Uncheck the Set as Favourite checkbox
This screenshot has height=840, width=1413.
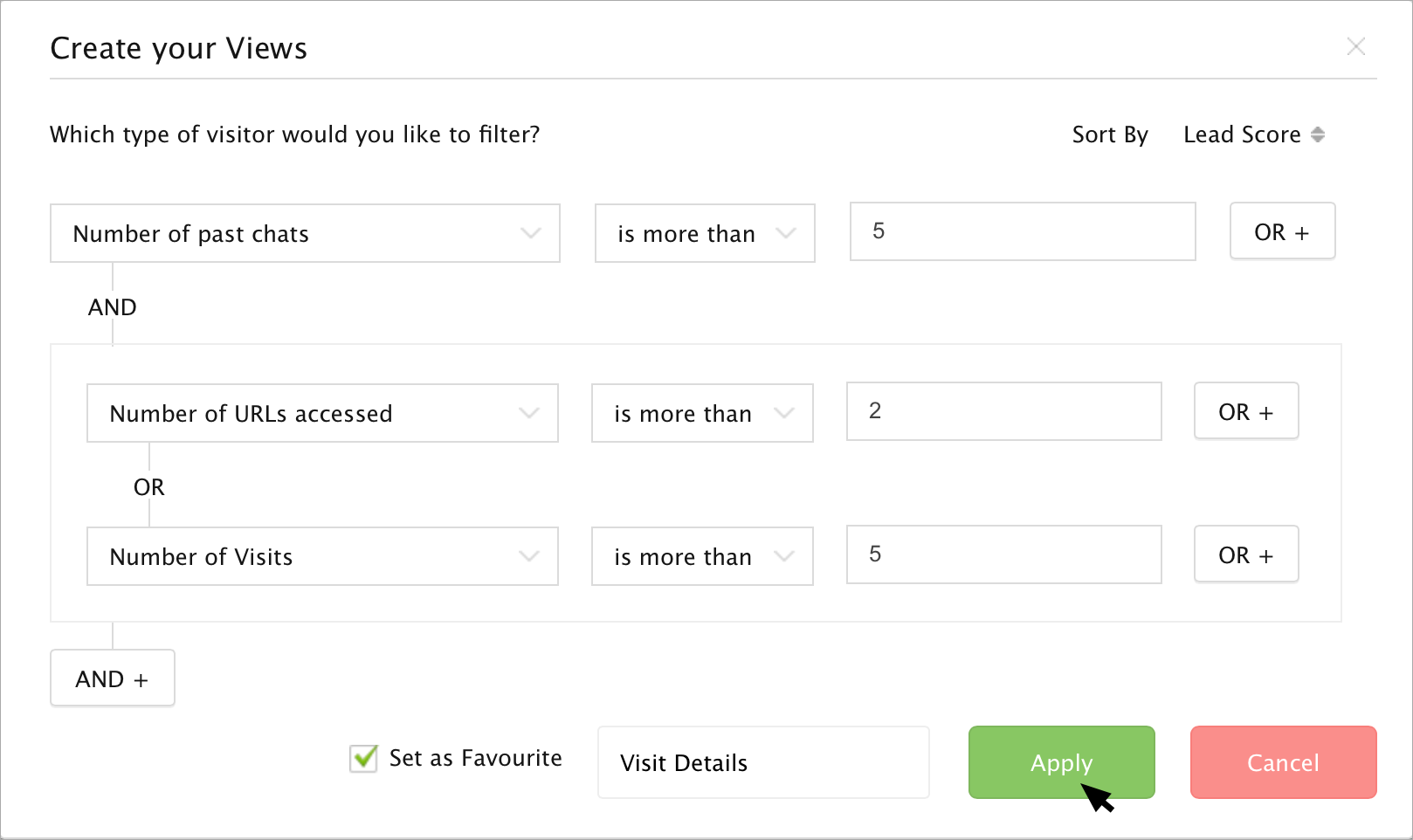363,758
